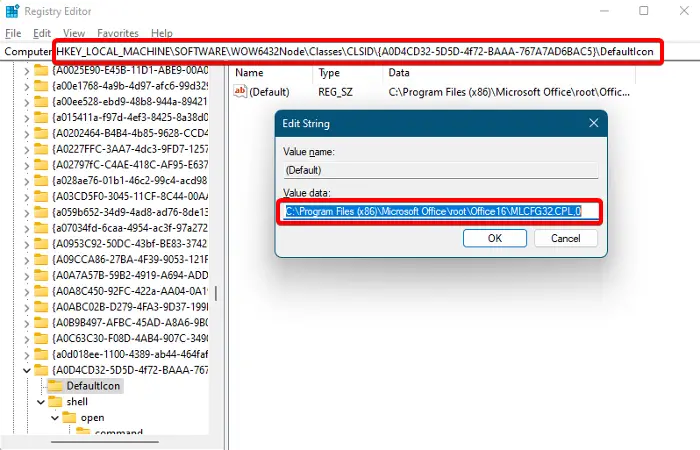
Task: Select the {A0A7A57B-59B2-4919 key
Action: point(130,275)
